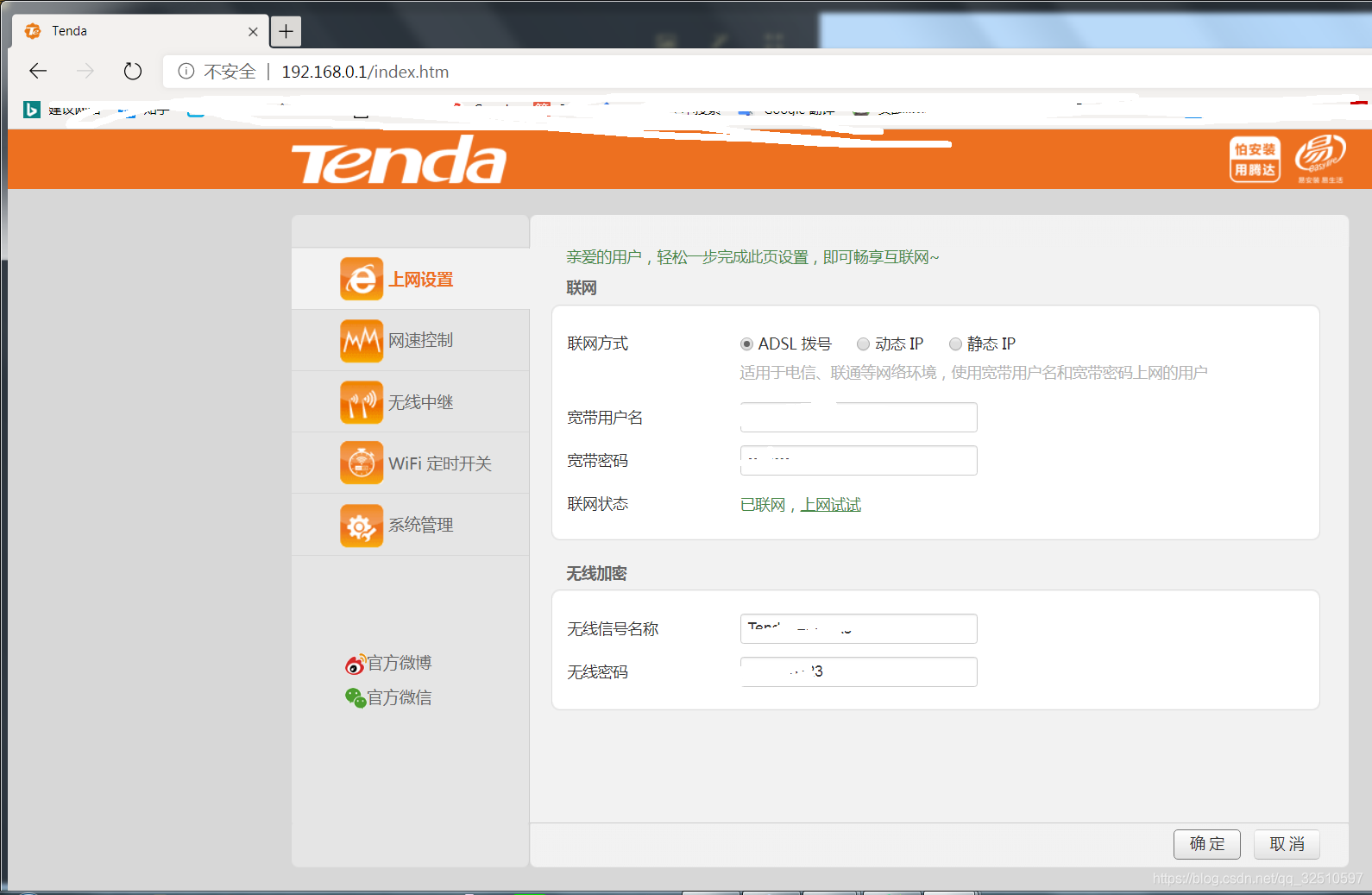Image resolution: width=1372 pixels, height=895 pixels.
Task: Select 静态 IP connection type
Action: point(955,344)
